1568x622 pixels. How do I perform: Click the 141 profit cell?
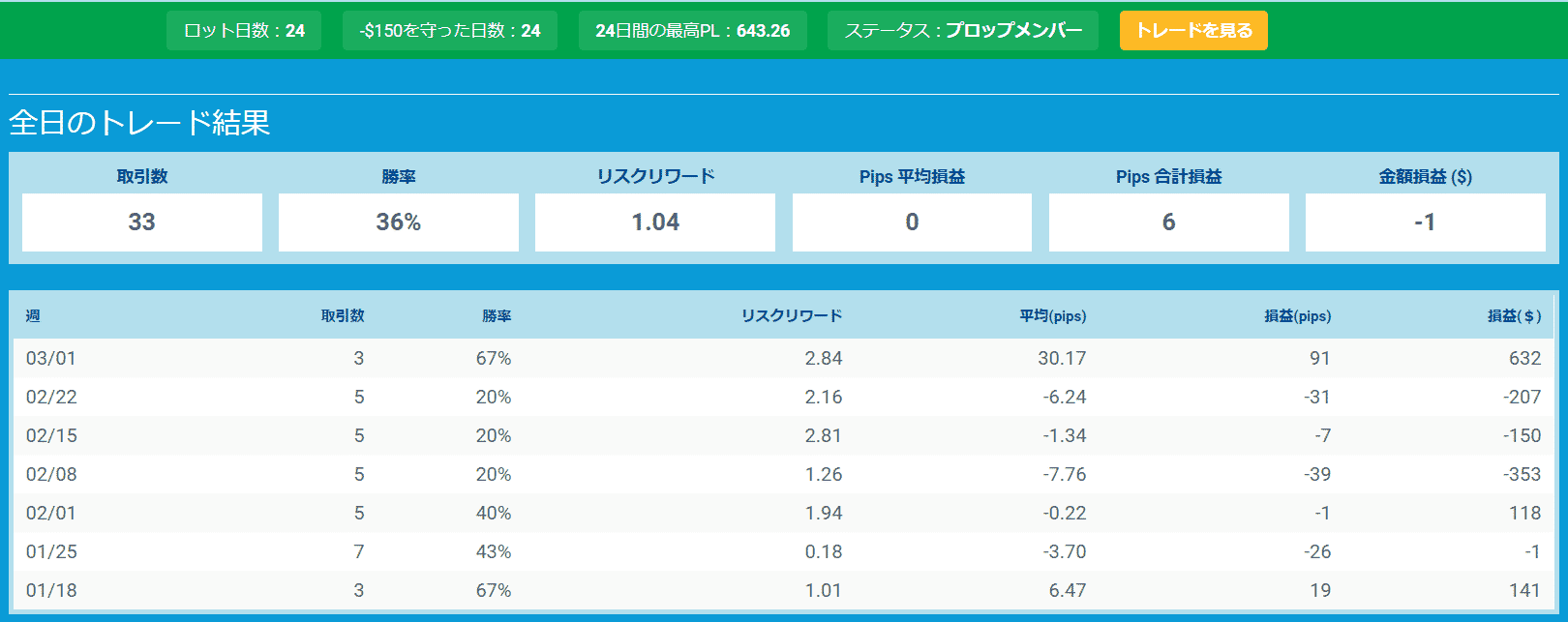tap(1524, 590)
